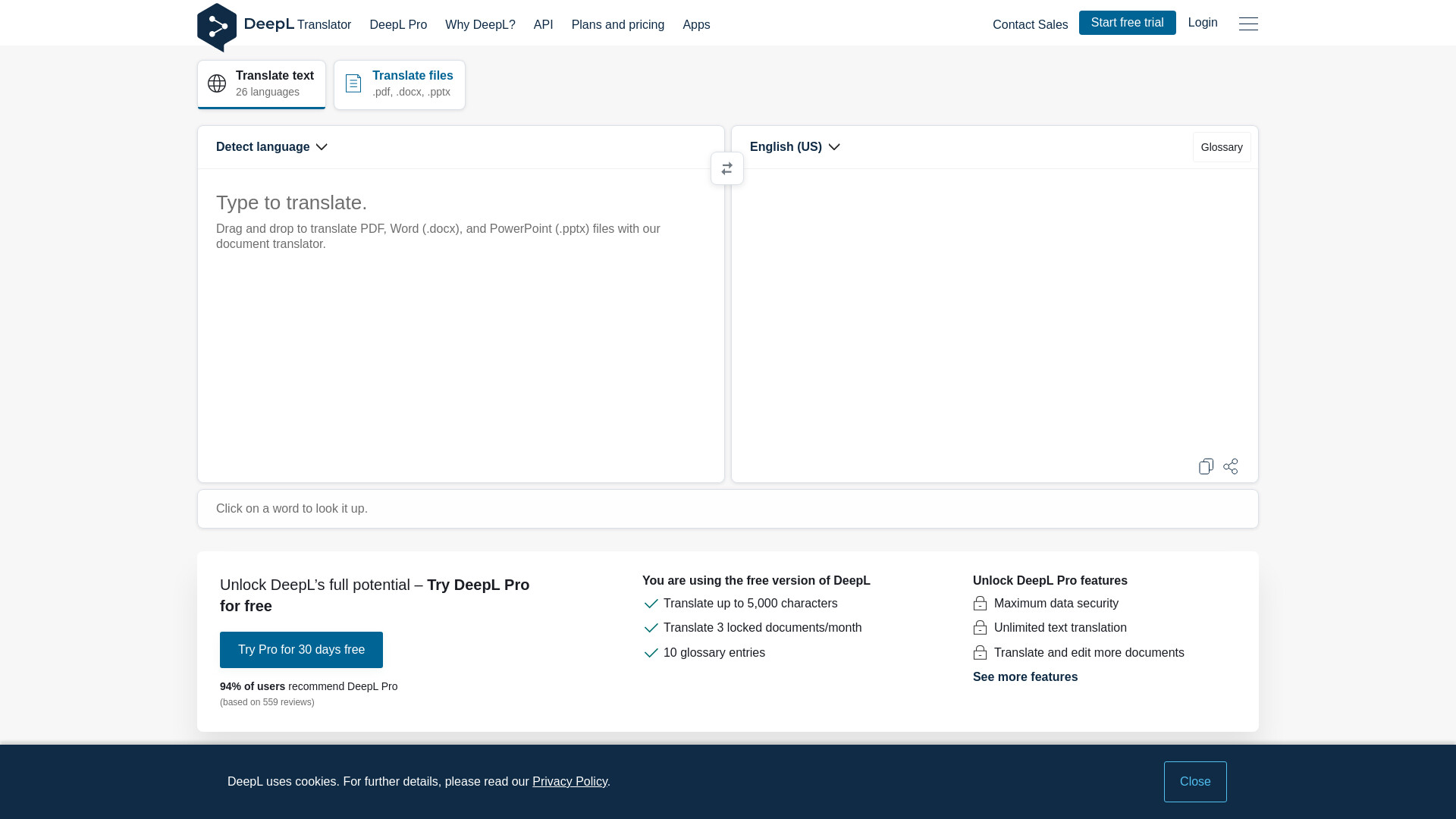Click the '10 glossary entries' text
The width and height of the screenshot is (1456, 819).
[714, 653]
